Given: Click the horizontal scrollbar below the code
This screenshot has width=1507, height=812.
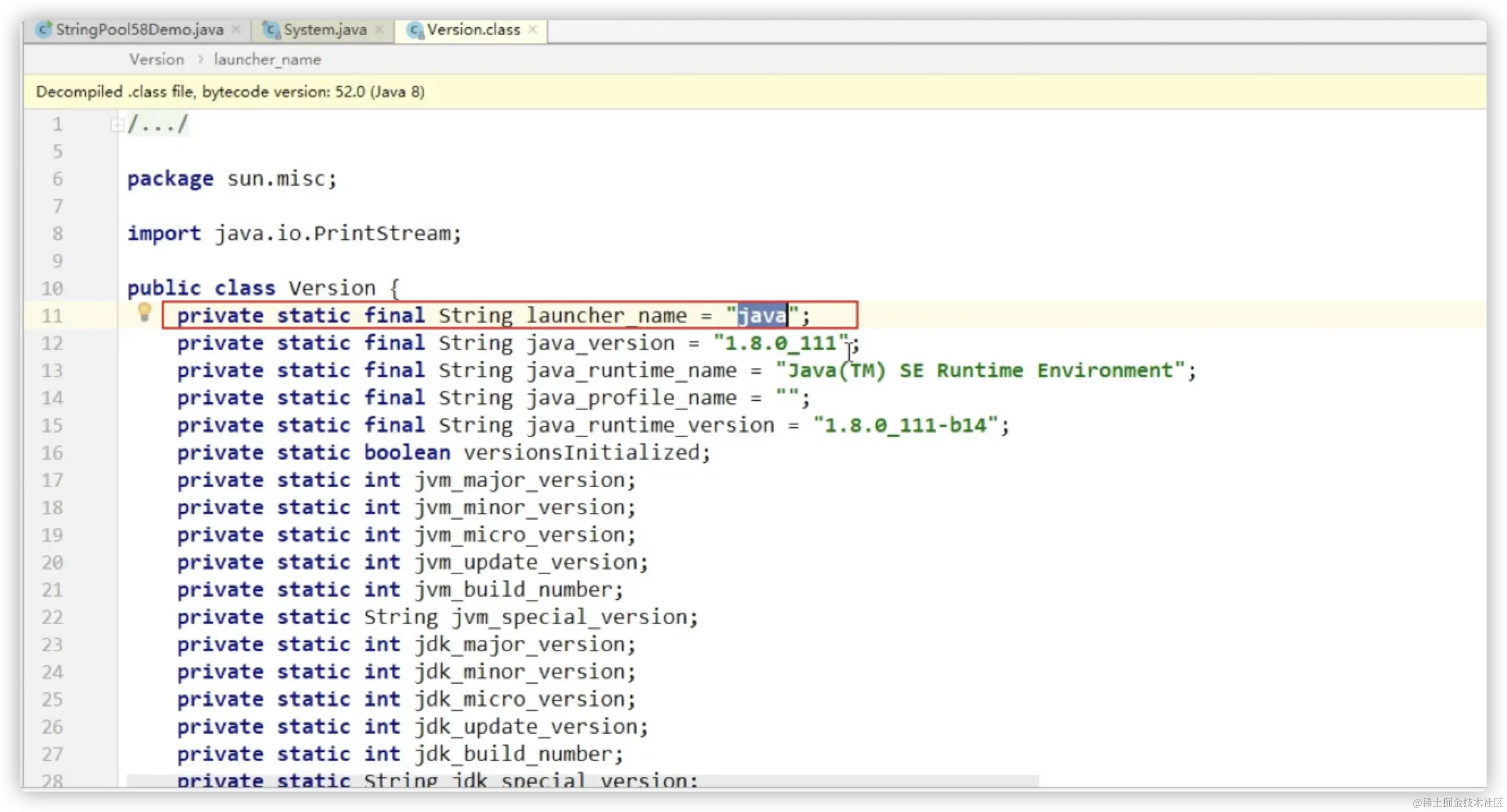Looking at the screenshot, I should (x=582, y=780).
